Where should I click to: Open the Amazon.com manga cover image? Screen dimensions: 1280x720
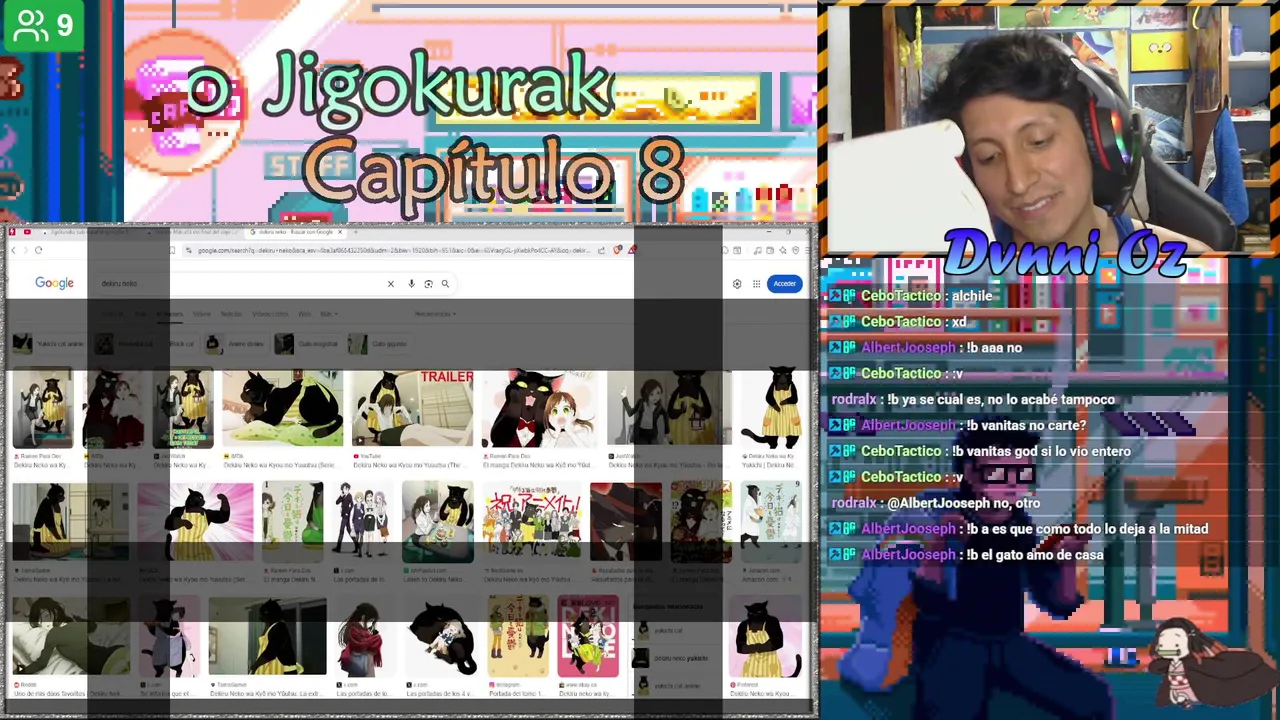click(x=771, y=522)
